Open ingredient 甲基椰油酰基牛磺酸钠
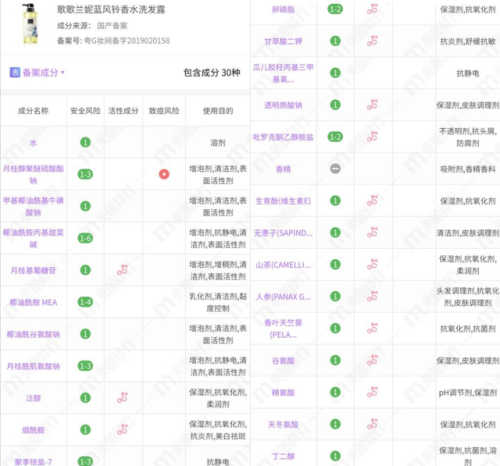The image size is (500, 466). coord(33,206)
